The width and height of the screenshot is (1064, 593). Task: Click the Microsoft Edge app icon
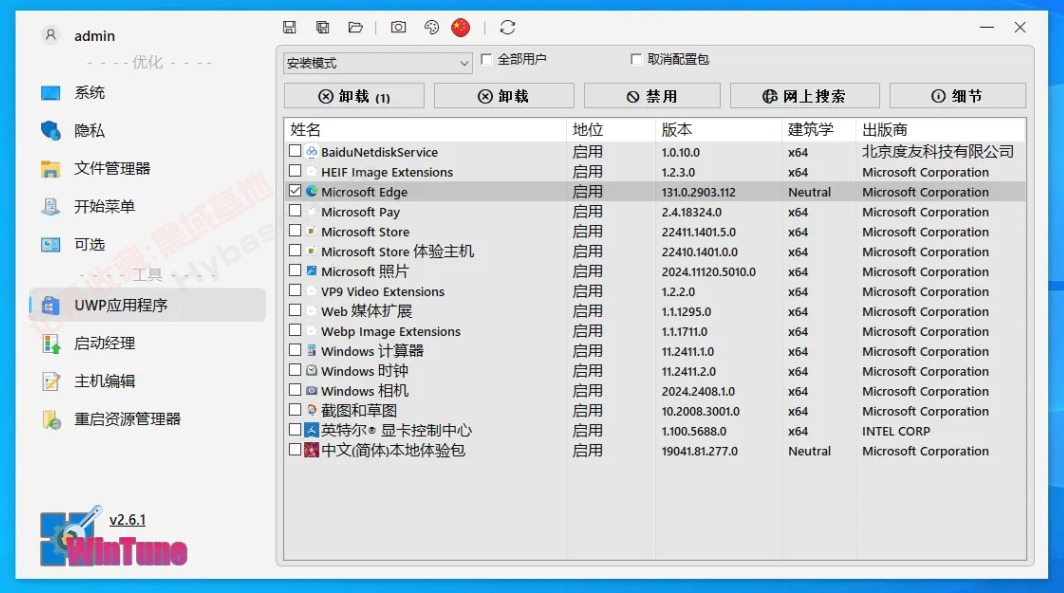[x=311, y=191]
